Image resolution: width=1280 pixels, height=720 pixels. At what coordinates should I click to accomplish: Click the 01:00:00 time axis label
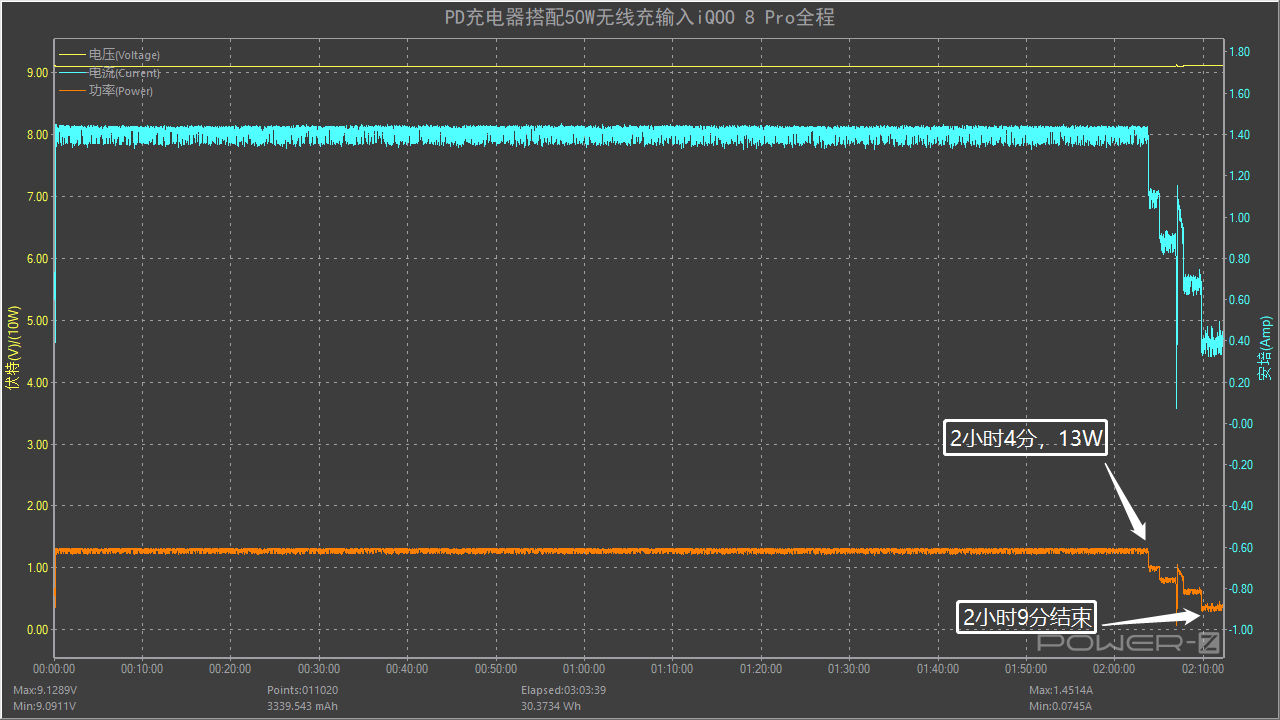tap(584, 669)
